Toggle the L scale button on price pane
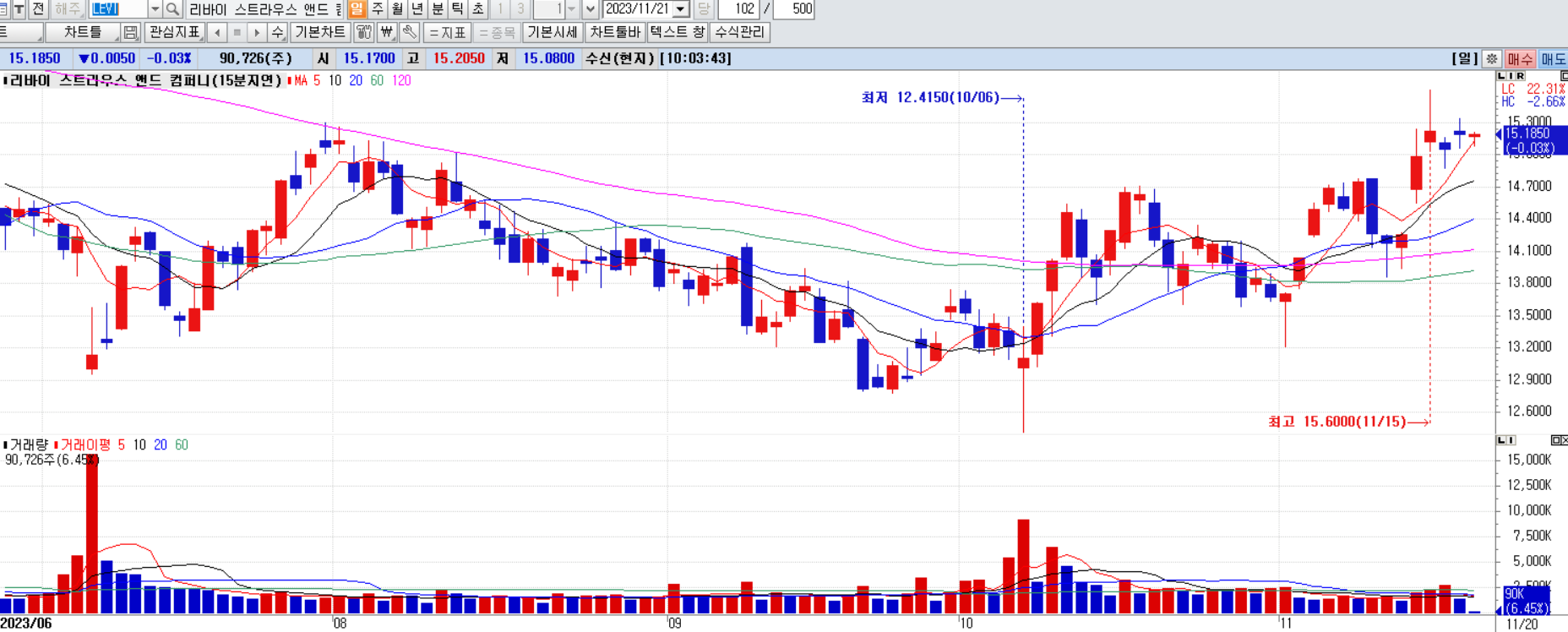The width and height of the screenshot is (1568, 632). click(x=1501, y=76)
